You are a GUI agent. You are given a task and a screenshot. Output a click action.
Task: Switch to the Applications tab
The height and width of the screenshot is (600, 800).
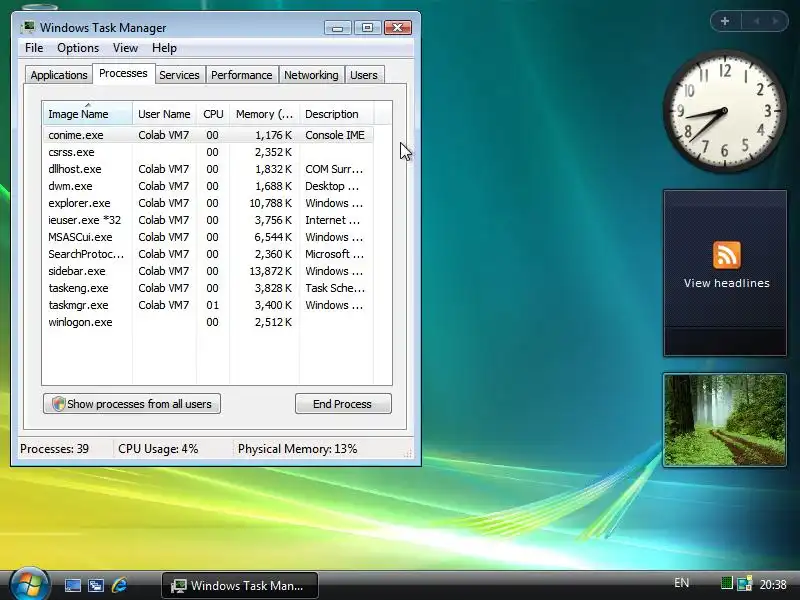[59, 75]
